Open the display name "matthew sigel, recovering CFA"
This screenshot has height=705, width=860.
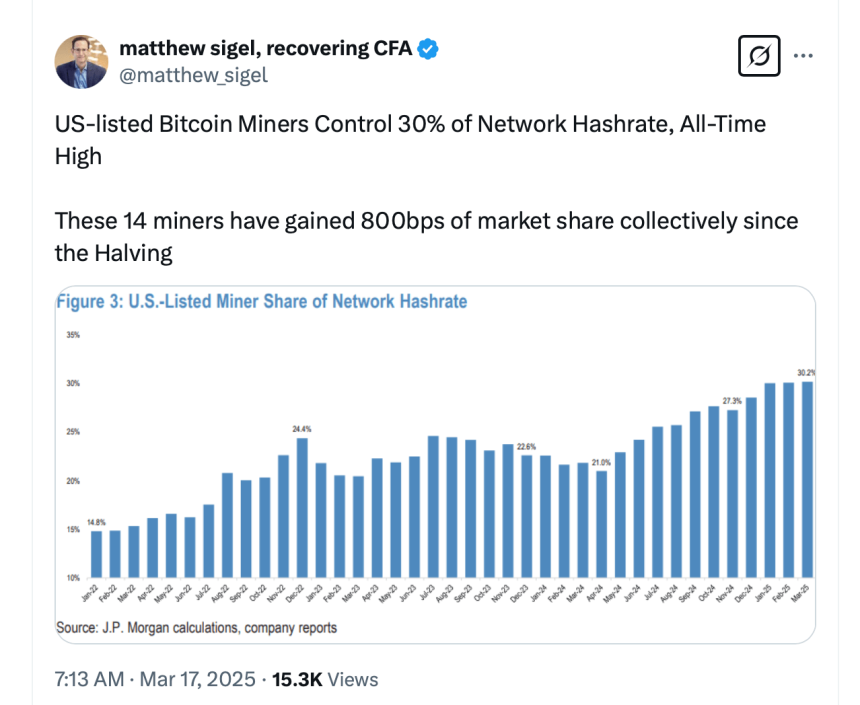coord(265,48)
